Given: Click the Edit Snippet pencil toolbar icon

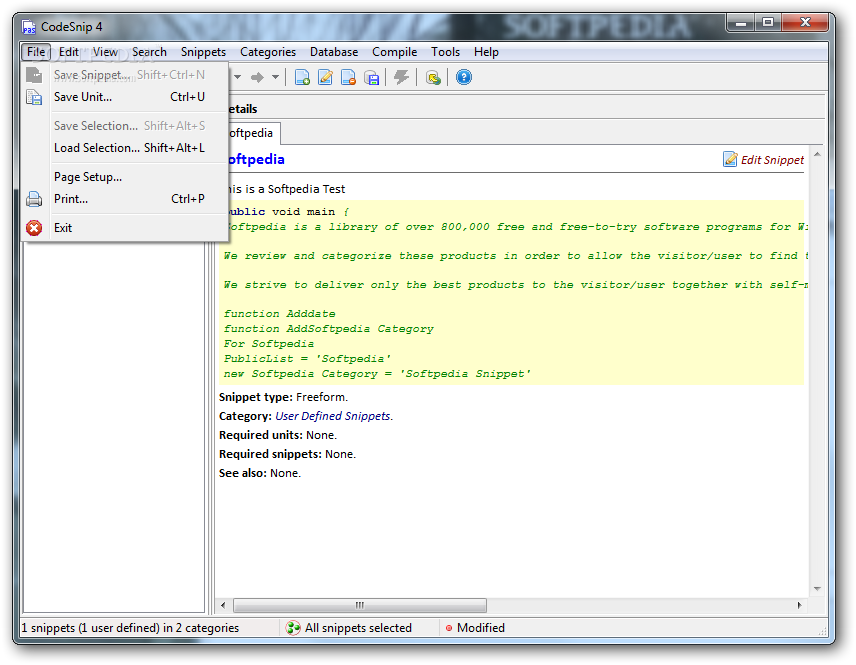Looking at the screenshot, I should pyautogui.click(x=325, y=78).
